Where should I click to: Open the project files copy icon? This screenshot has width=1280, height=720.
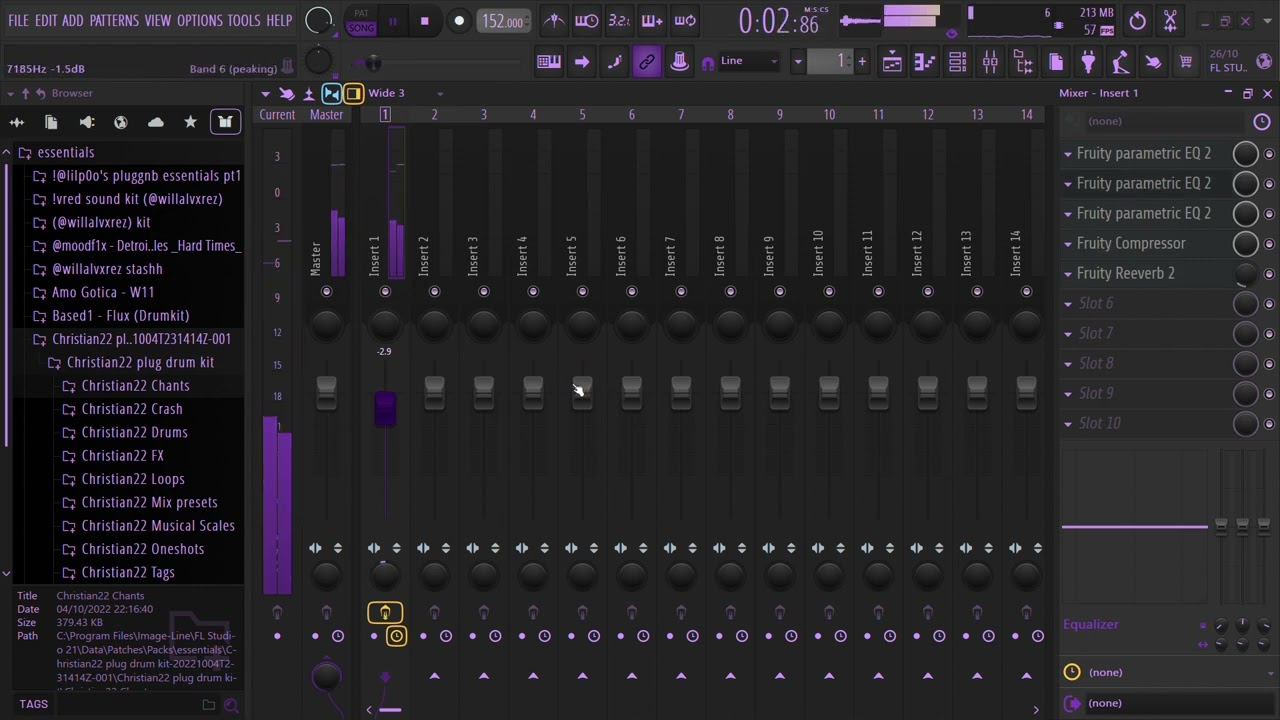pyautogui.click(x=1056, y=62)
